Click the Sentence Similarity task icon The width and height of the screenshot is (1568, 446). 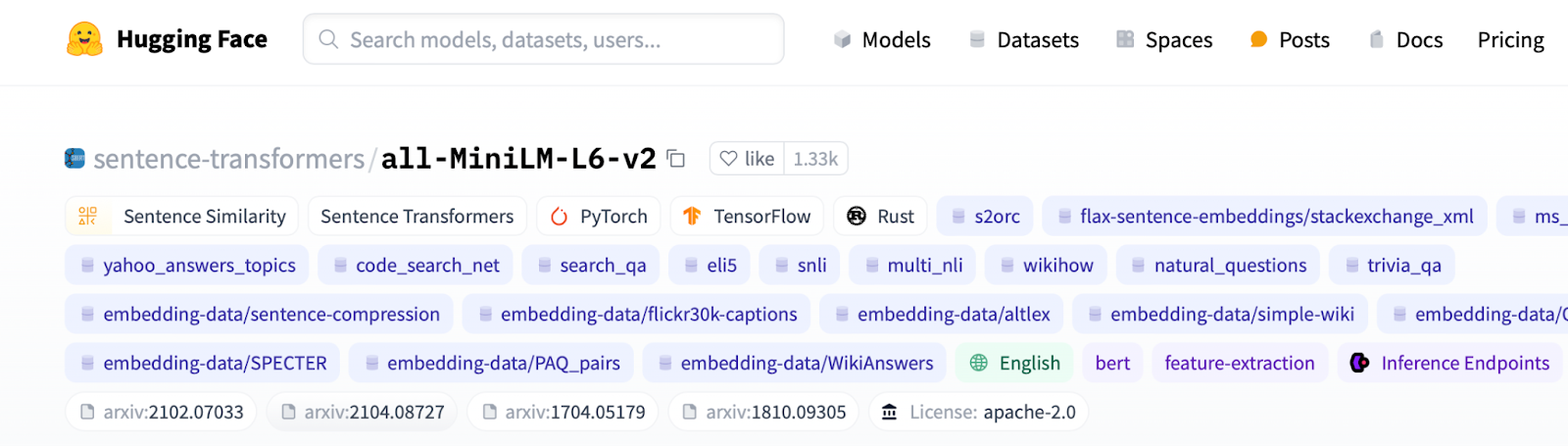point(87,216)
